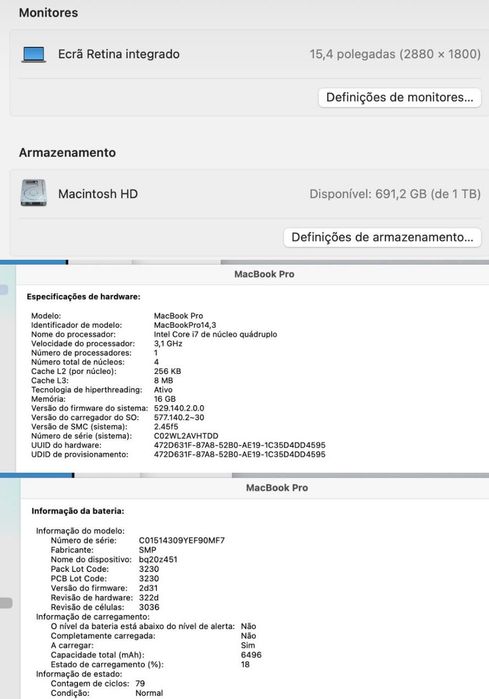This screenshot has height=699, width=489.
Task: Open Definições de armazenamento button
Action: click(382, 237)
